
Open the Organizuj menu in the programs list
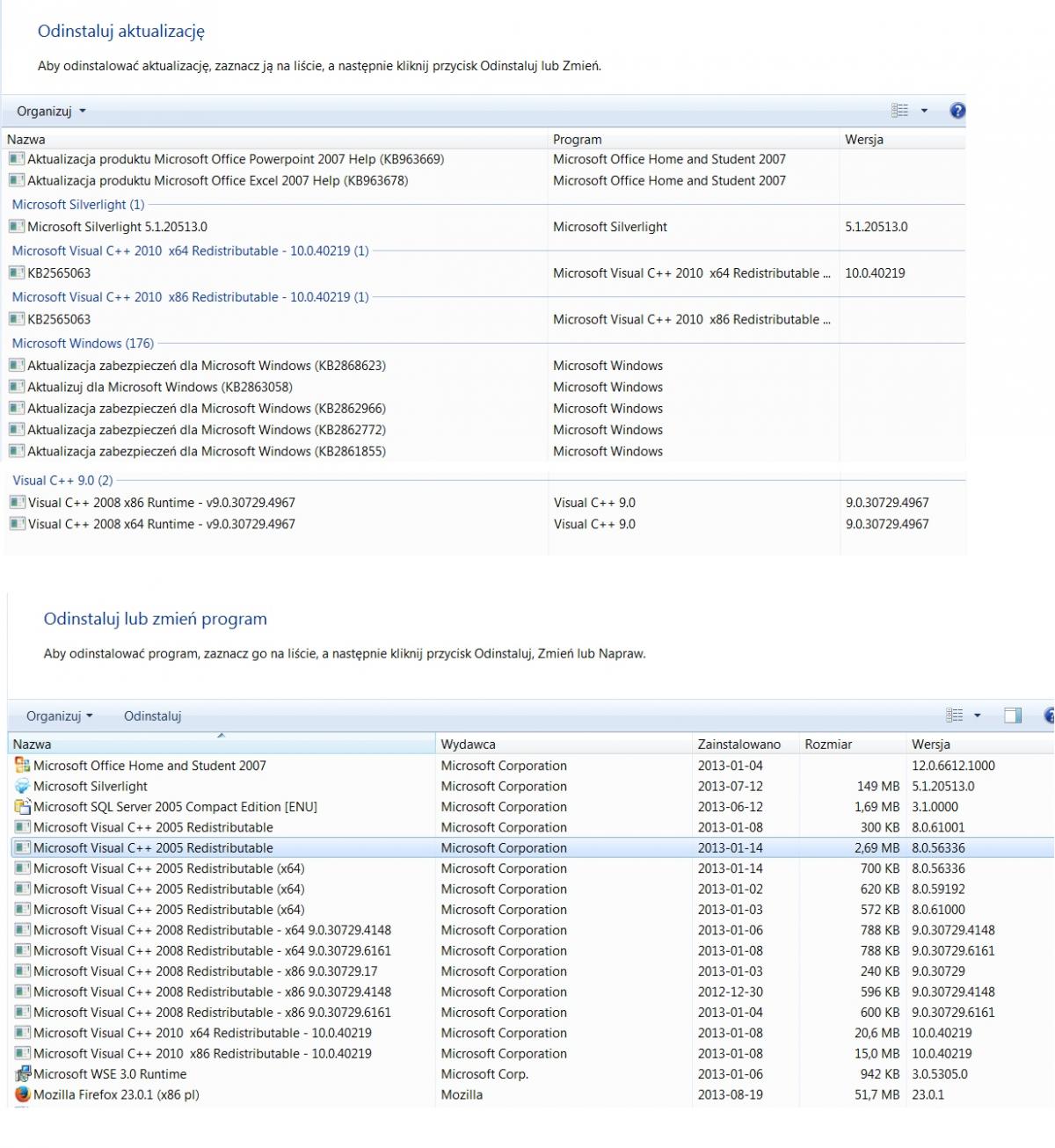tap(59, 716)
